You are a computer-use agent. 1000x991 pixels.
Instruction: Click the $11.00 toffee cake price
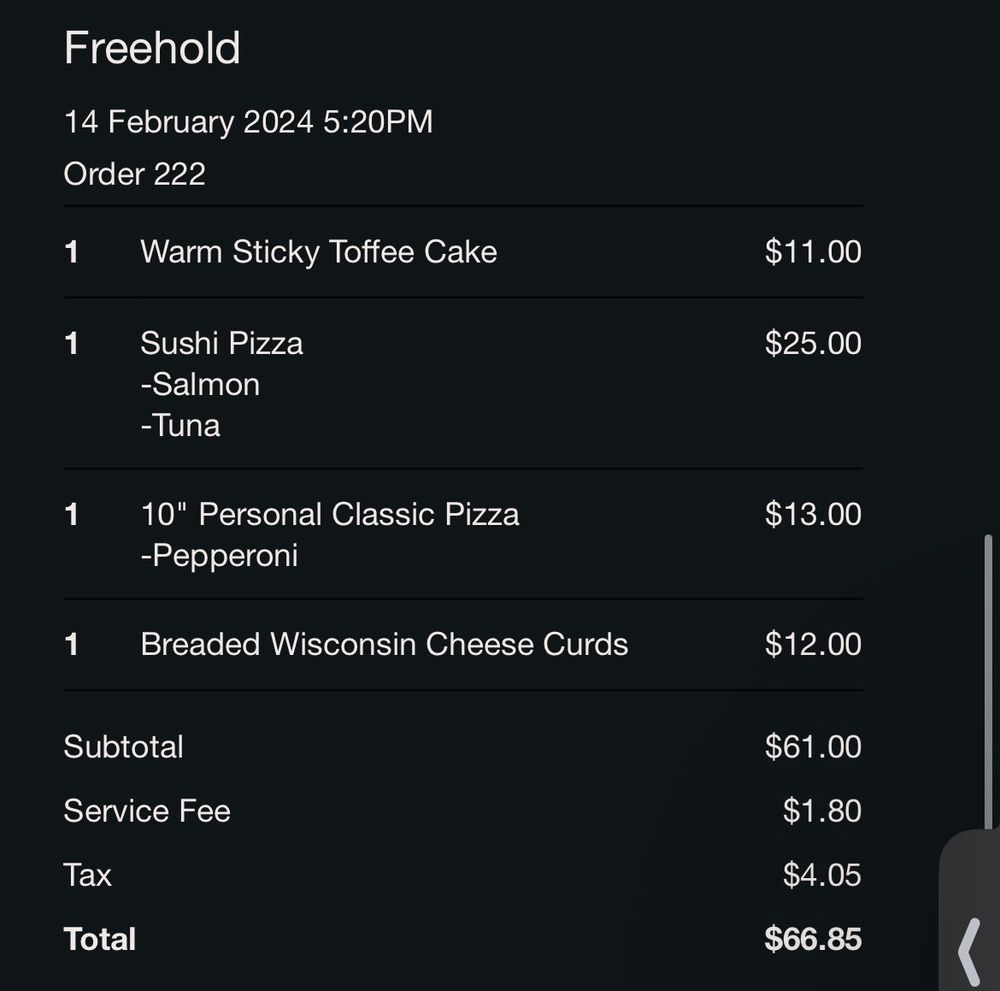[812, 251]
